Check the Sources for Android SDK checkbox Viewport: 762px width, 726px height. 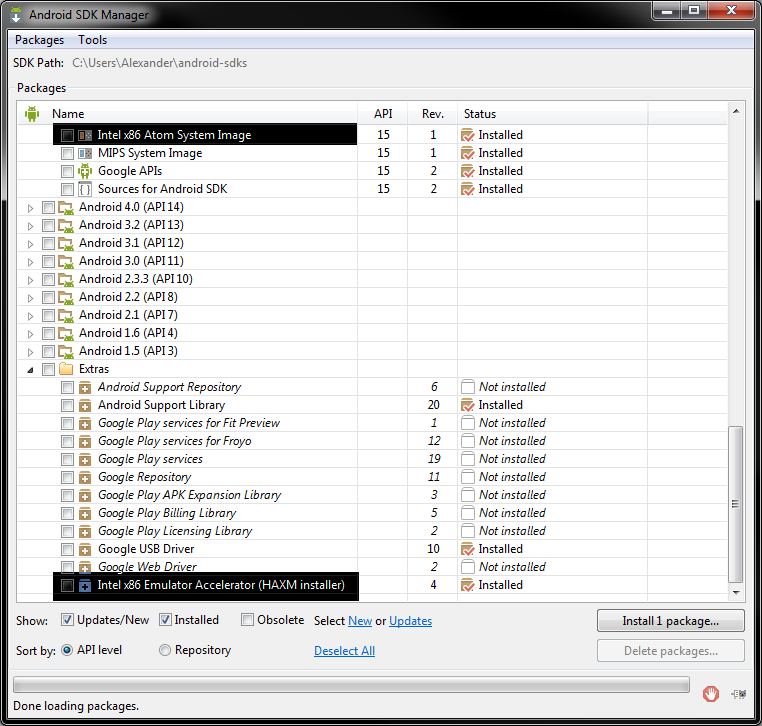tap(67, 190)
